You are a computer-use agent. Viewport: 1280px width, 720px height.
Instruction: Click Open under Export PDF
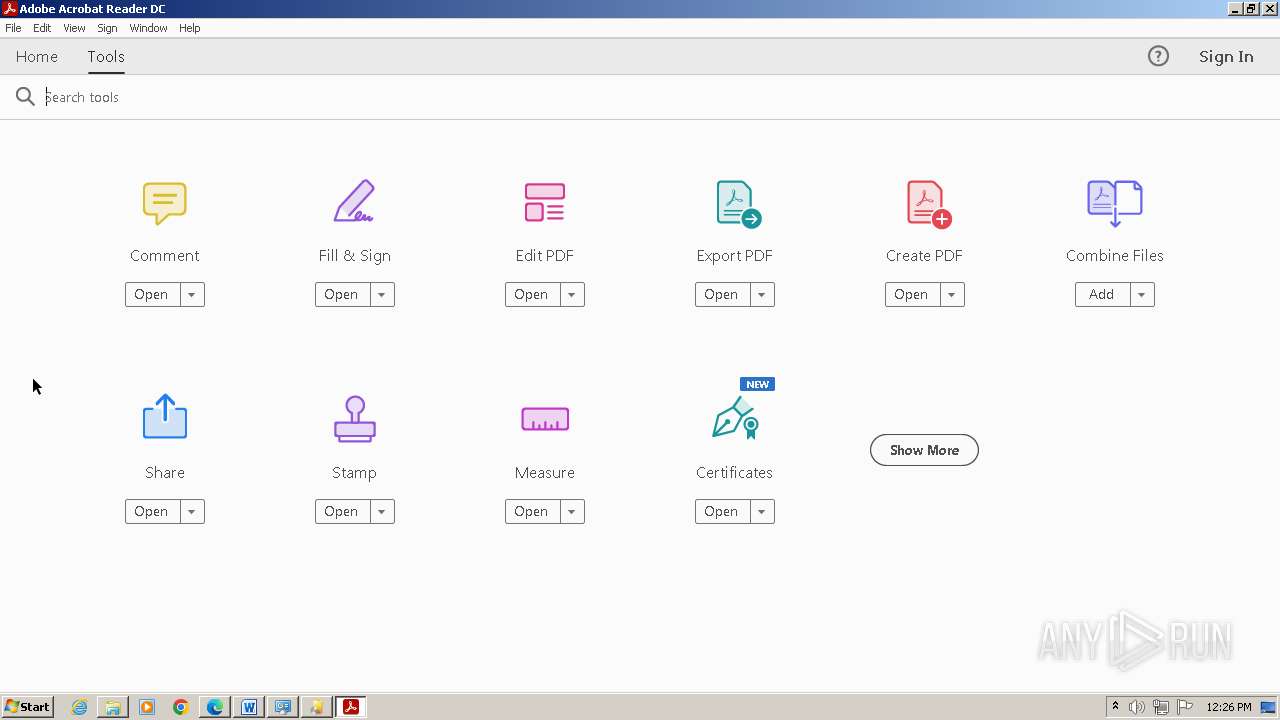click(x=722, y=294)
